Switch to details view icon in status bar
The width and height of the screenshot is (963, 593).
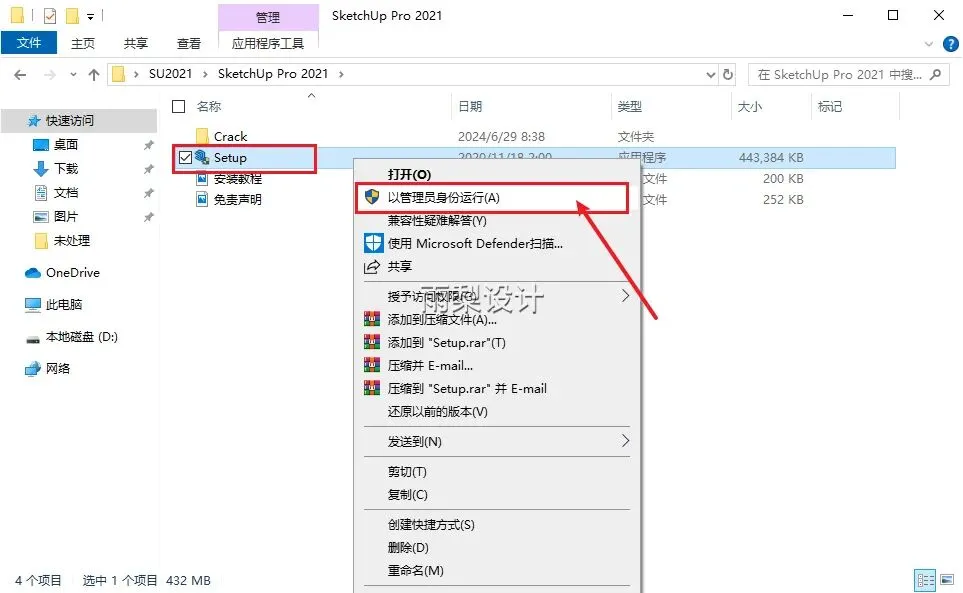pos(925,580)
